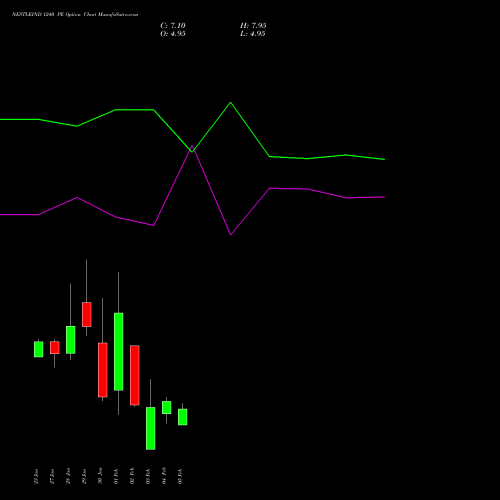The height and width of the screenshot is (500, 500).
Task: Select the red candle for 27 Jan
Action: [x=55, y=347]
